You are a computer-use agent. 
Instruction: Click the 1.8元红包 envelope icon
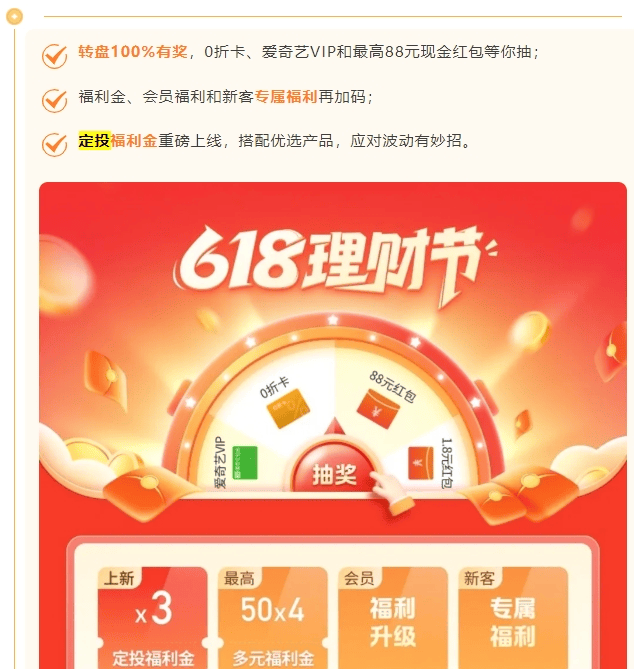tap(421, 462)
